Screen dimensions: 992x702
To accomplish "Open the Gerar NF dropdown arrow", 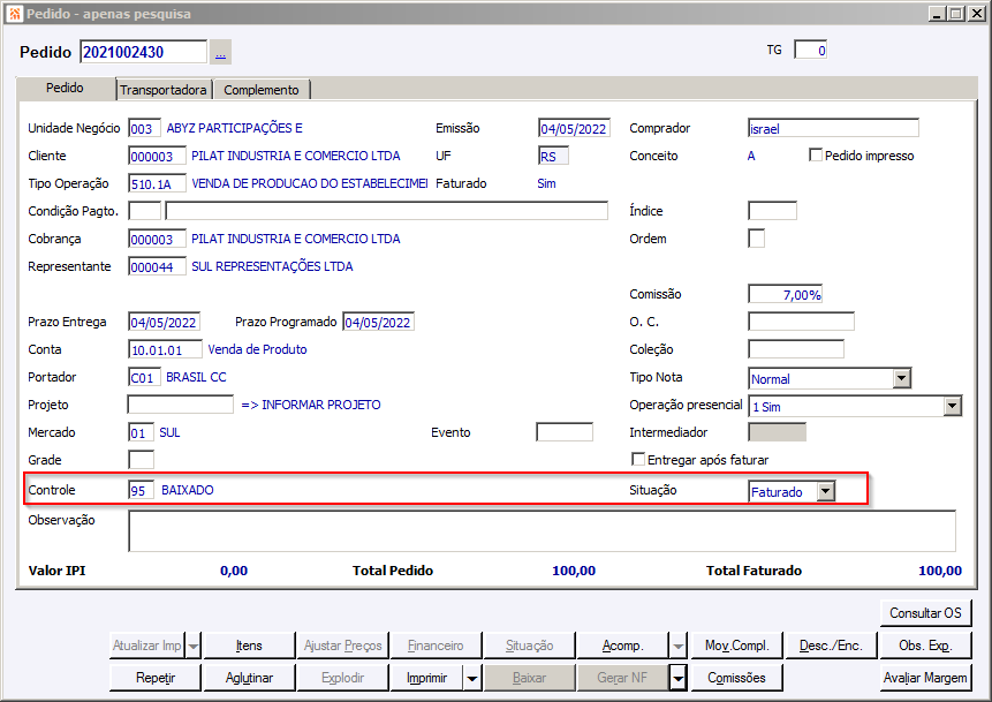I will click(678, 678).
